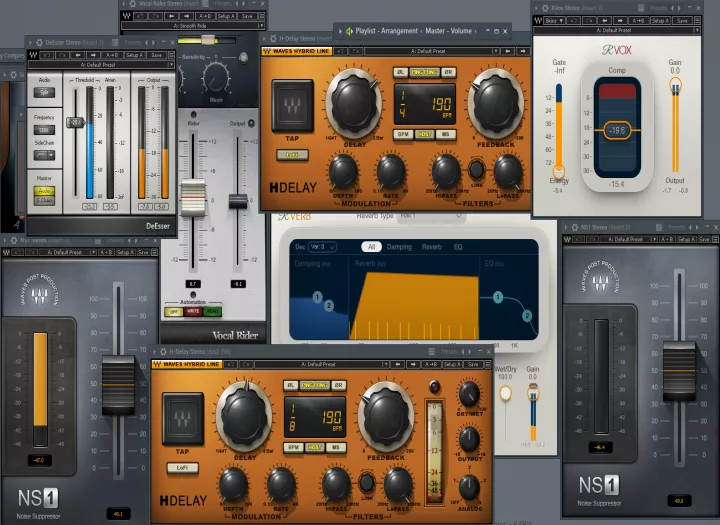Tap the TAP tempo pad on the upper H-Delay
Screen dimensions: 720x525
coord(292,106)
